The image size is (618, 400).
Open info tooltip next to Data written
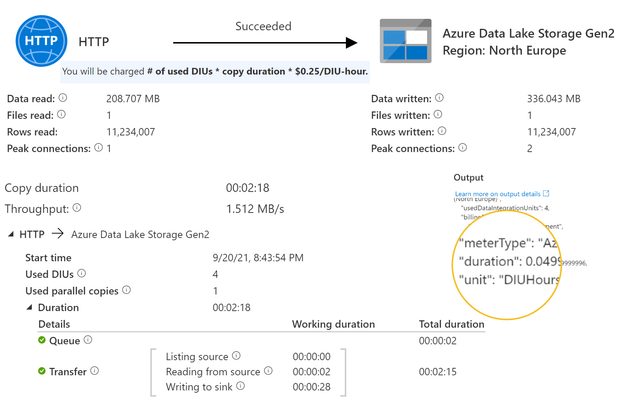439,98
